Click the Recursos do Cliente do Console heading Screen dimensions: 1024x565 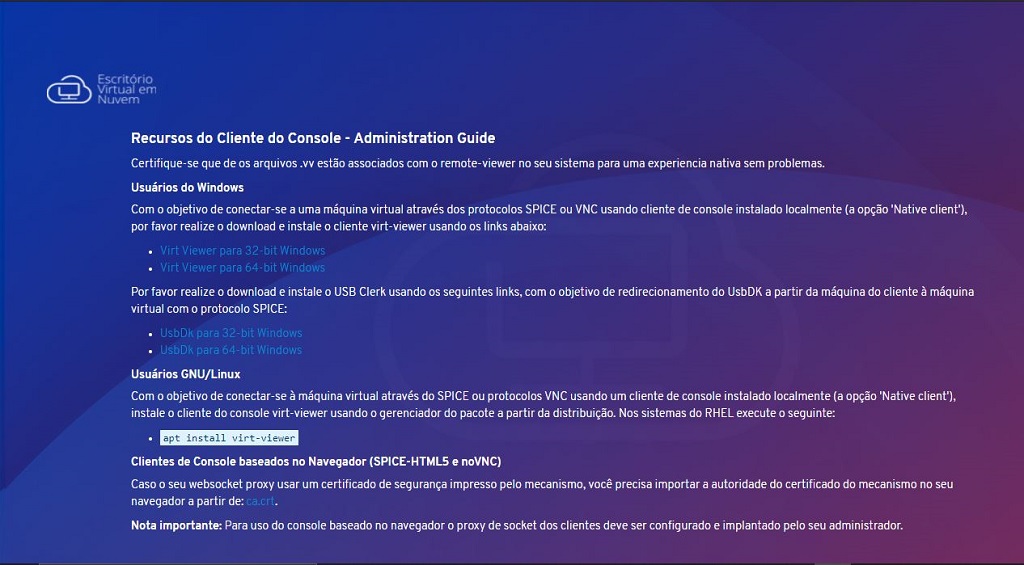(x=313, y=138)
